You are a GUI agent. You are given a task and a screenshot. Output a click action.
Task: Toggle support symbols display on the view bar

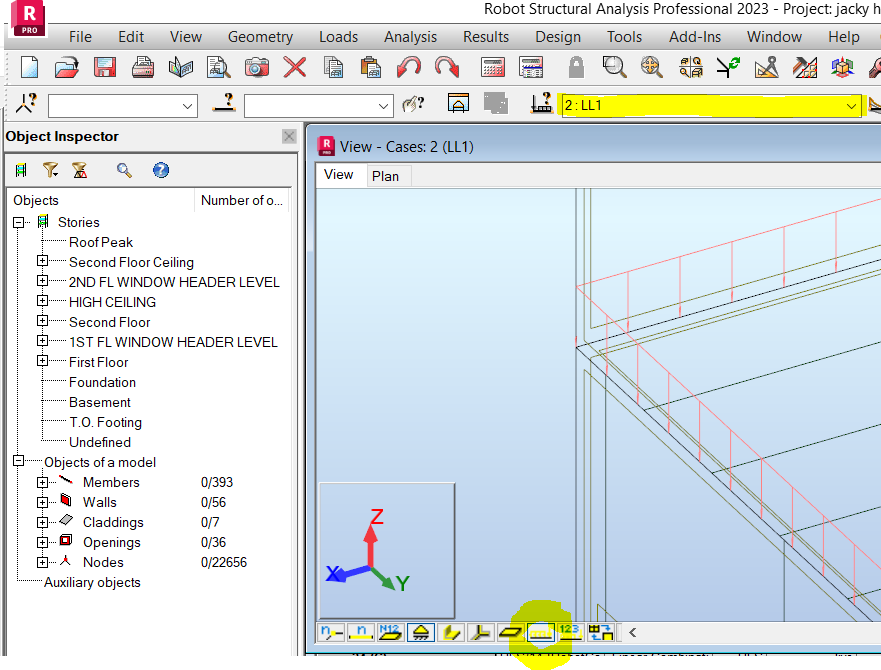[420, 632]
